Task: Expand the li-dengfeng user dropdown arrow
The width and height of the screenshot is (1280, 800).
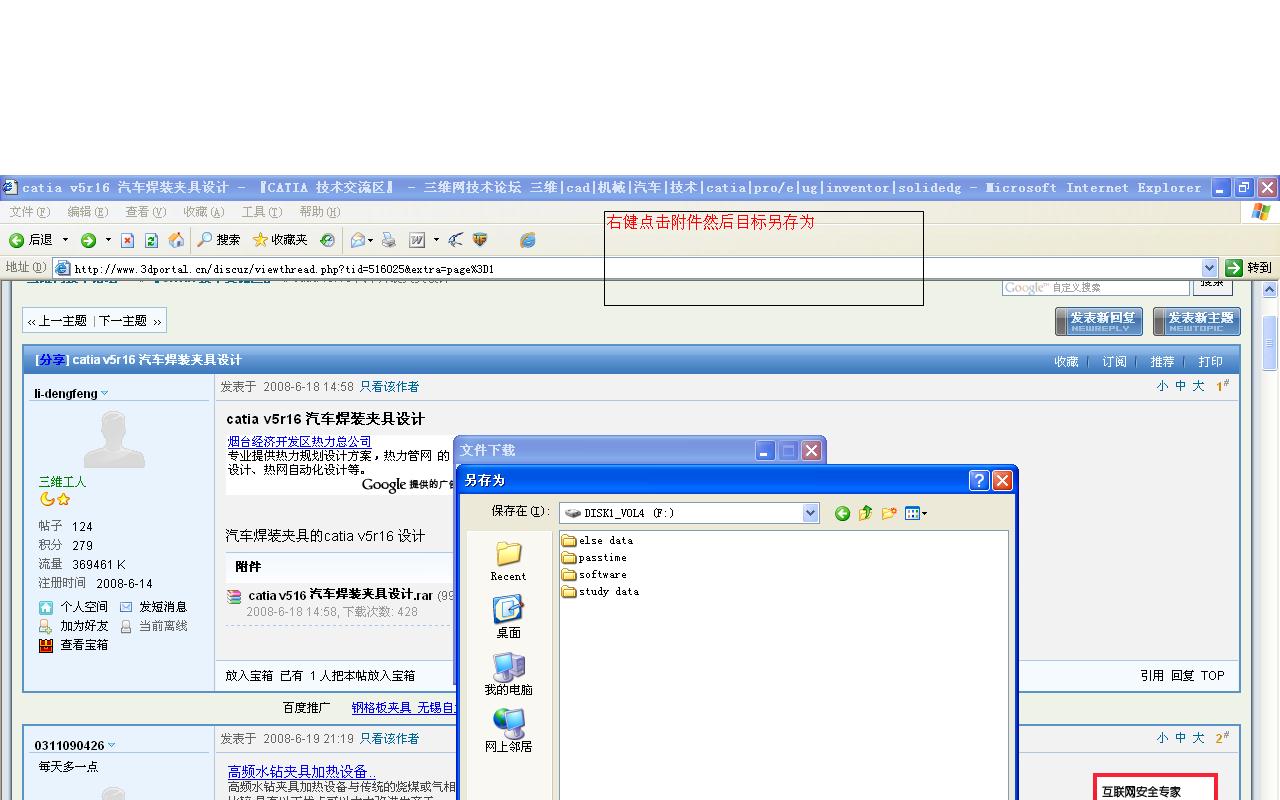Action: (x=105, y=394)
